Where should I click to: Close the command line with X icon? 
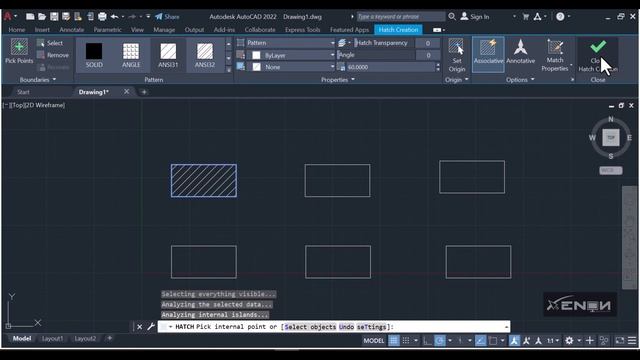[x=140, y=327]
